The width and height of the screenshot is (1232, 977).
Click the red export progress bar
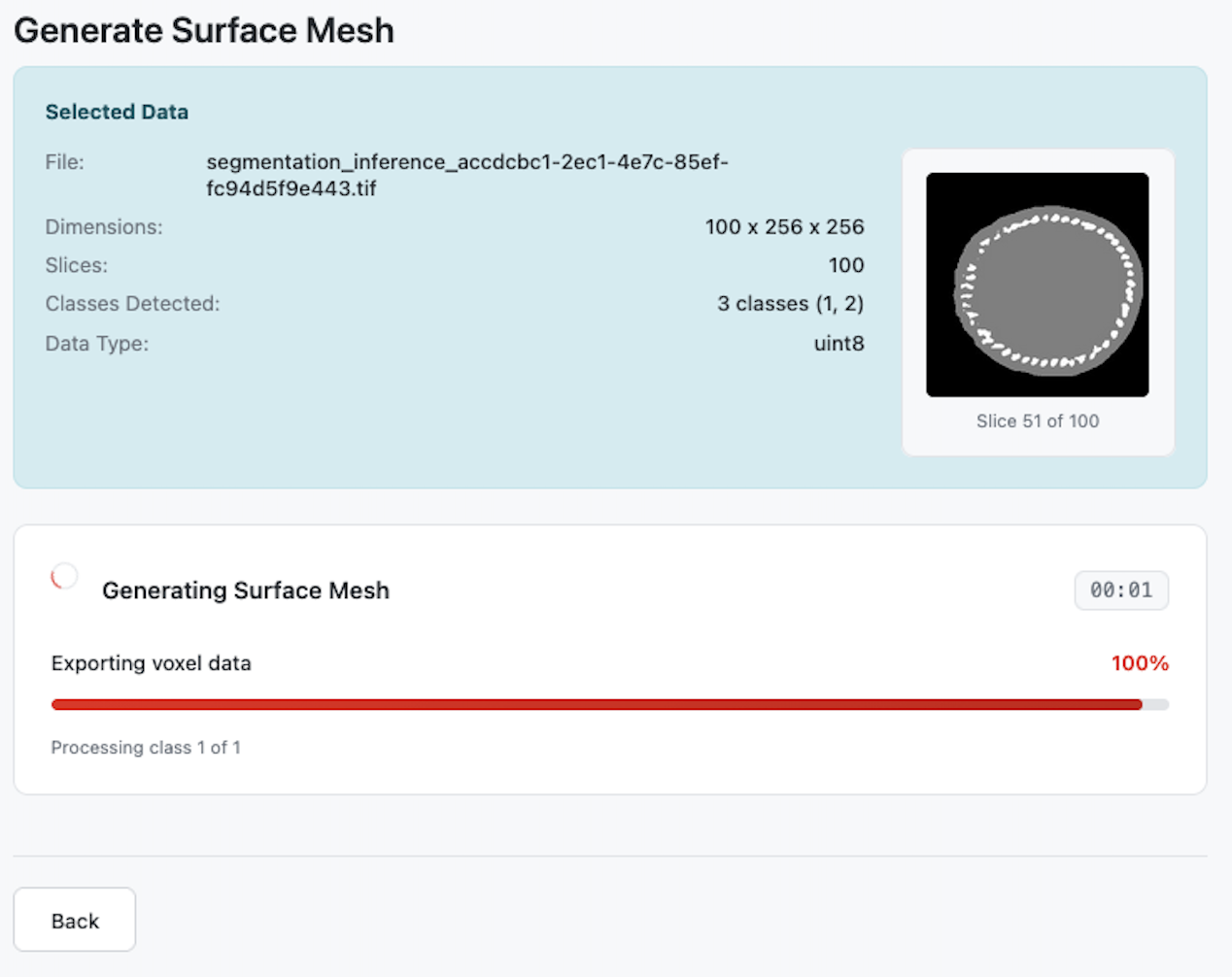609,704
